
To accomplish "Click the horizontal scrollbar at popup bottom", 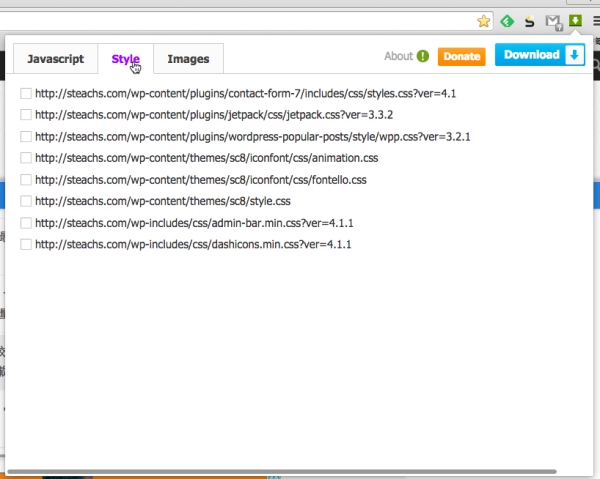I will coord(282,472).
